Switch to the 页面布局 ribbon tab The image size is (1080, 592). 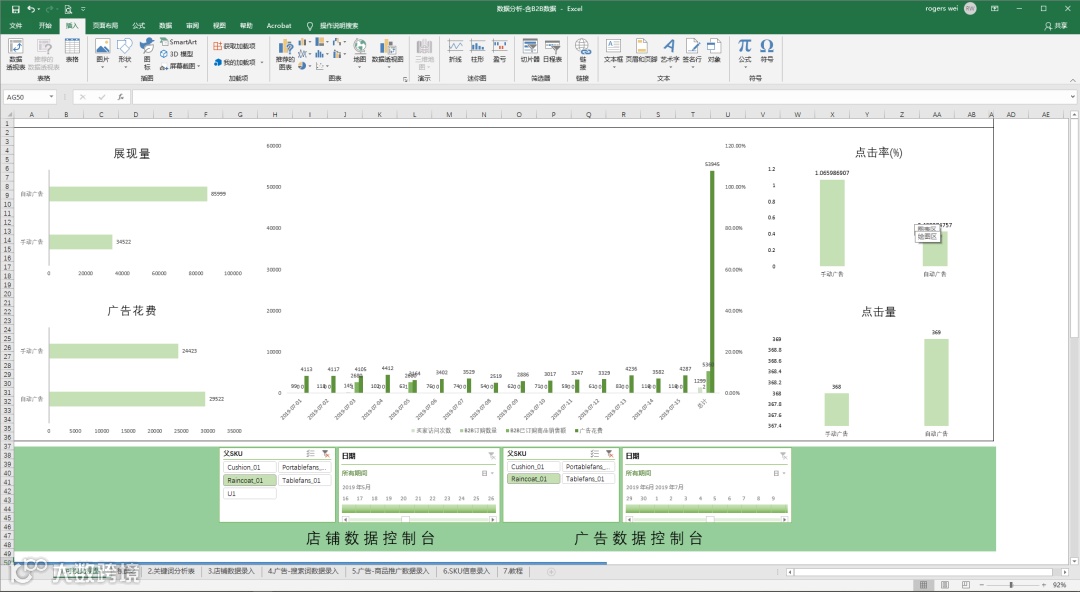point(105,25)
